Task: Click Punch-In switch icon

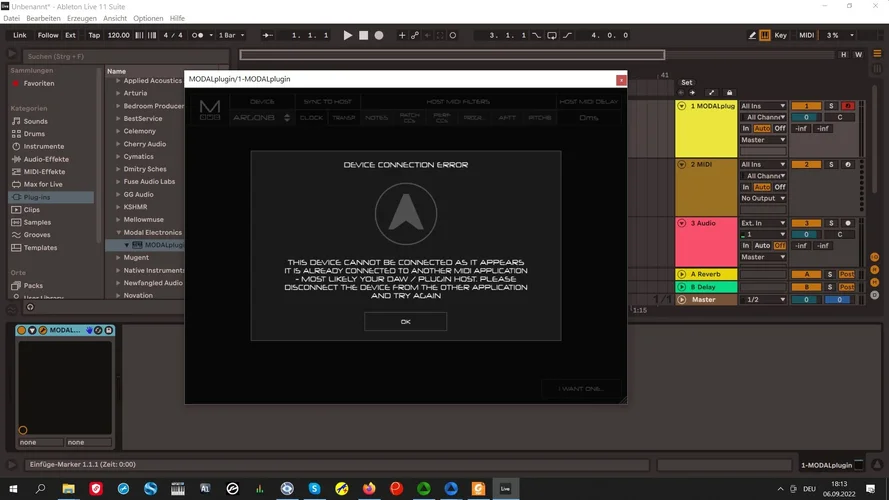Action: click(536, 35)
